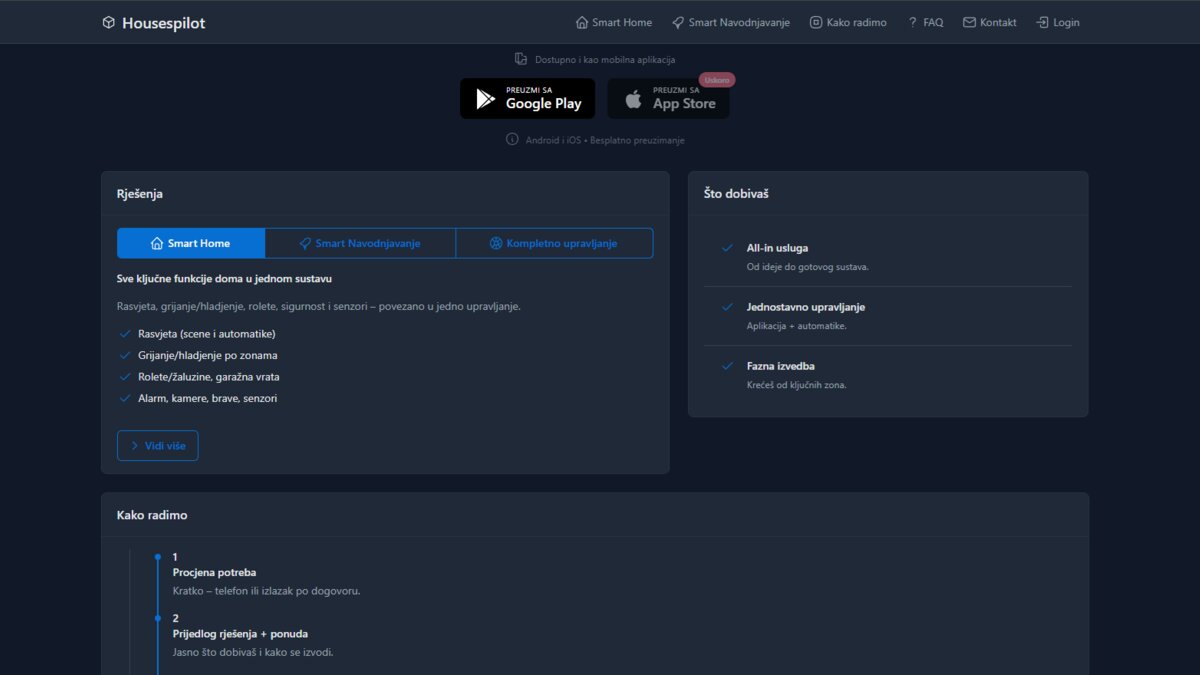Click the checkmark beside Grijanje/hlađenje po zonama
The image size is (1200, 675).
(x=125, y=355)
